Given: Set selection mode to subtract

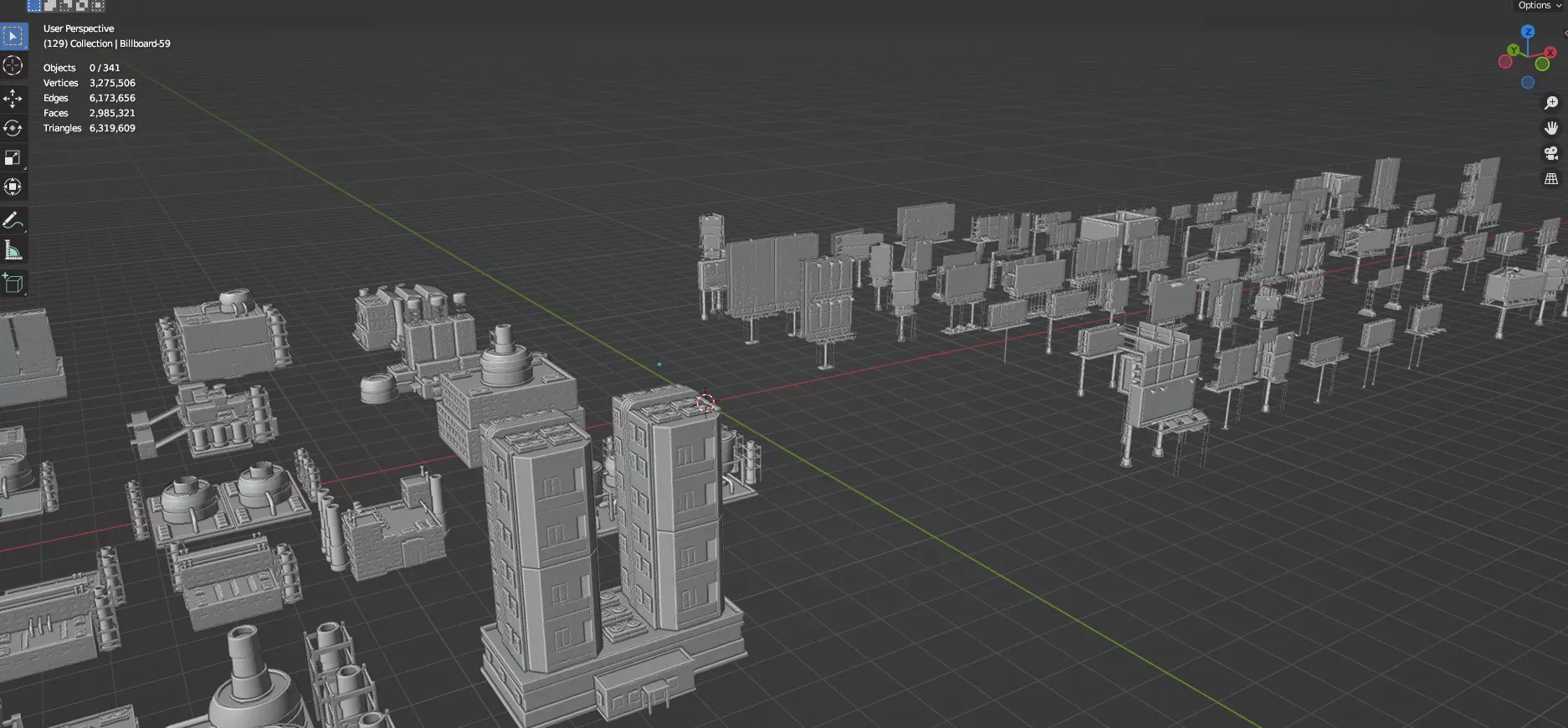Looking at the screenshot, I should point(66,5).
